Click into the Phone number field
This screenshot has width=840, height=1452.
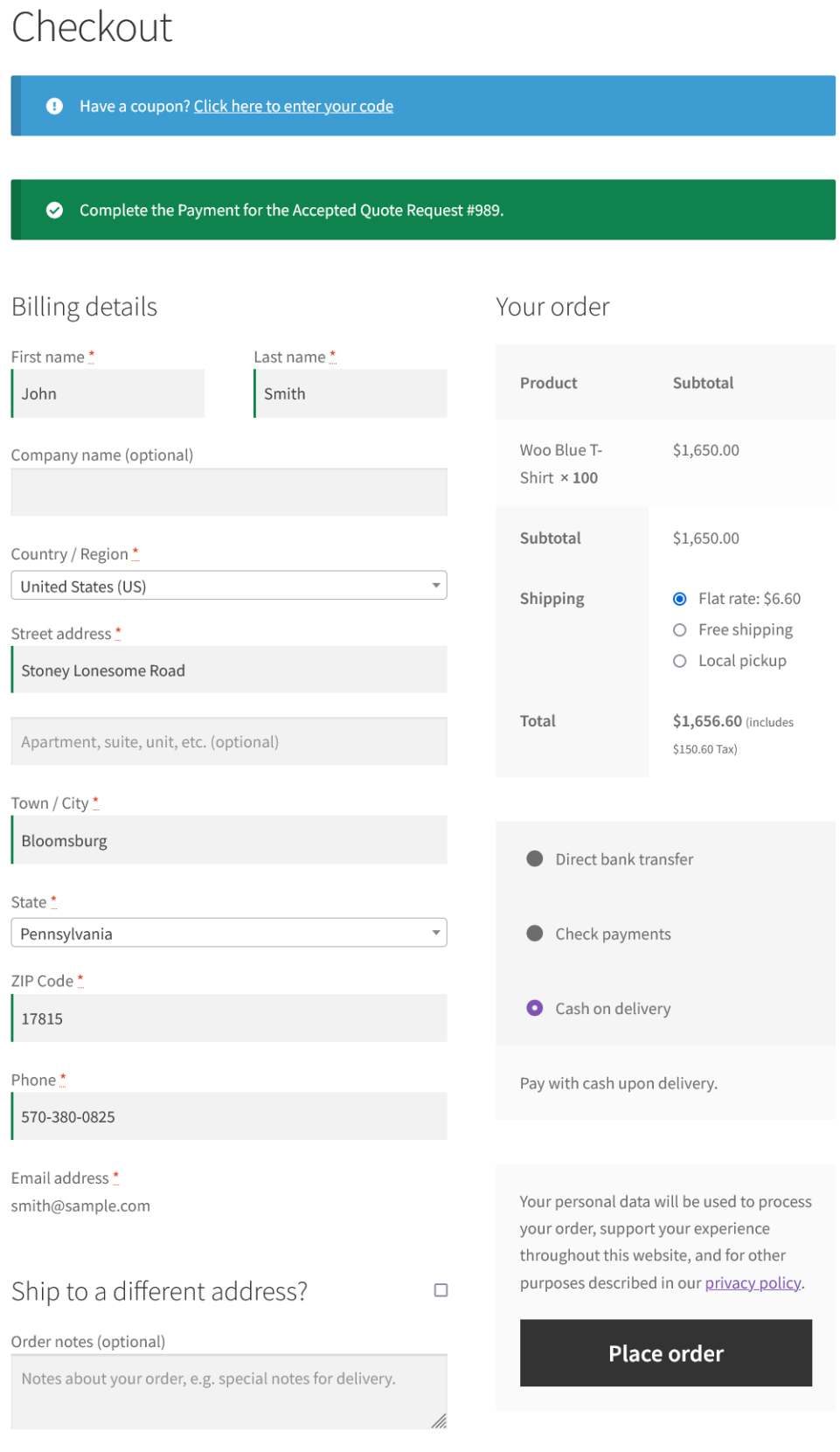(x=228, y=1116)
